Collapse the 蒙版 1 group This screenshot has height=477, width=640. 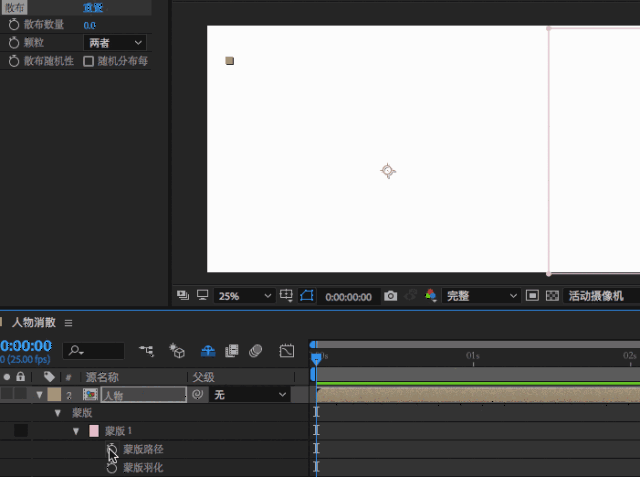point(76,431)
